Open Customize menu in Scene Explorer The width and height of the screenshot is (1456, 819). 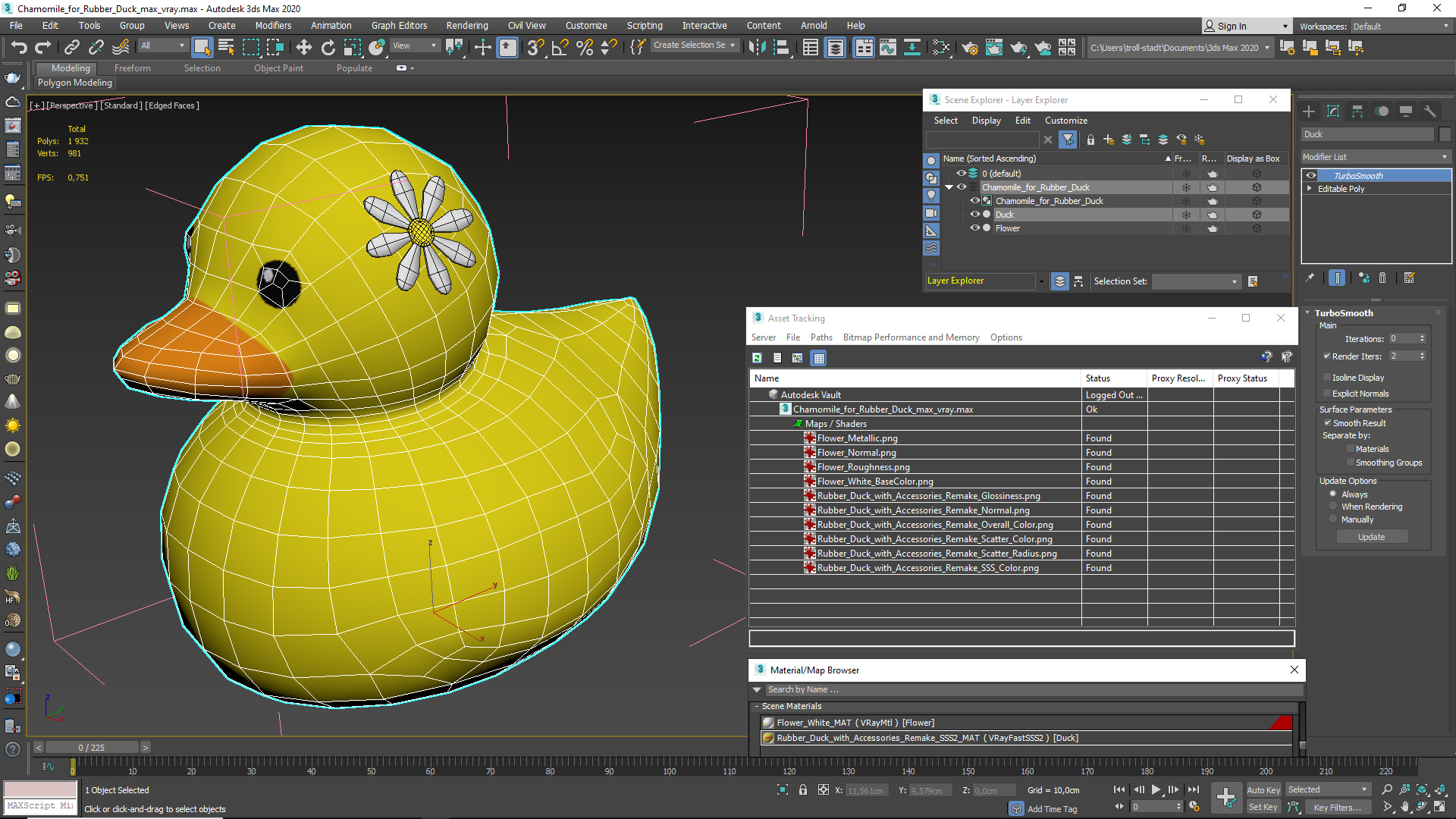click(x=1066, y=121)
